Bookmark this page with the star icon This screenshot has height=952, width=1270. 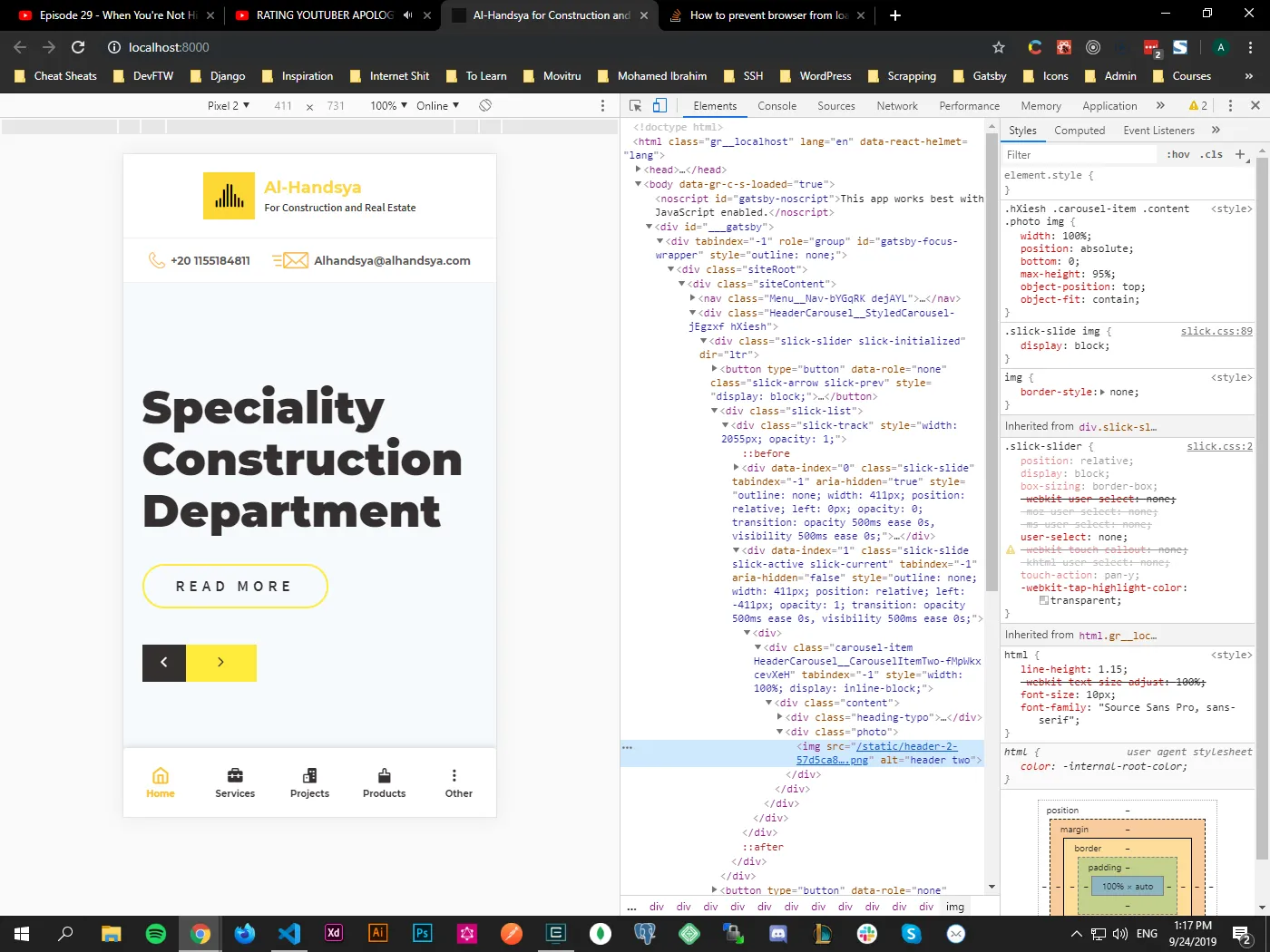(999, 47)
